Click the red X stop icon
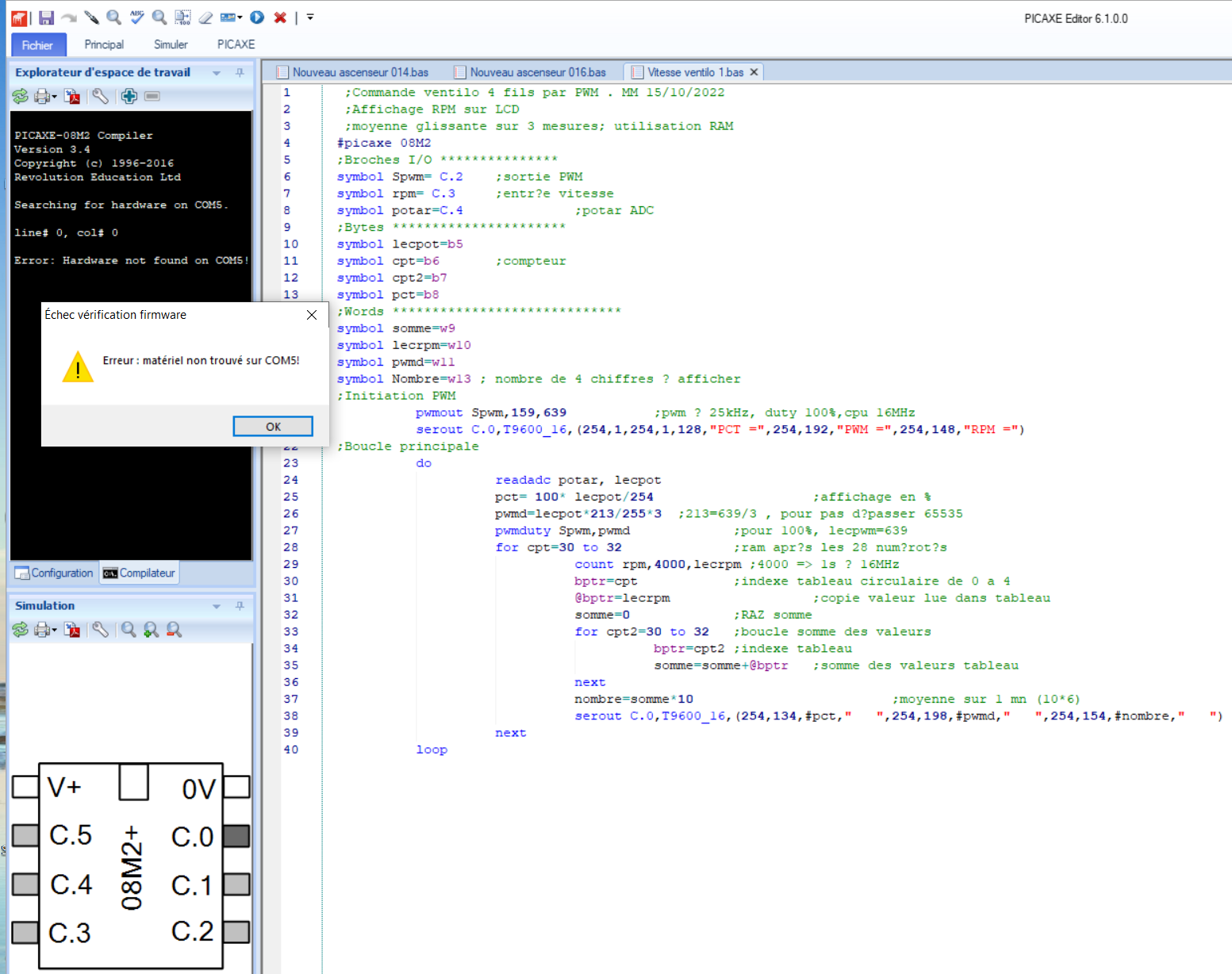Screen dimensions: 1232x974 click(x=280, y=17)
